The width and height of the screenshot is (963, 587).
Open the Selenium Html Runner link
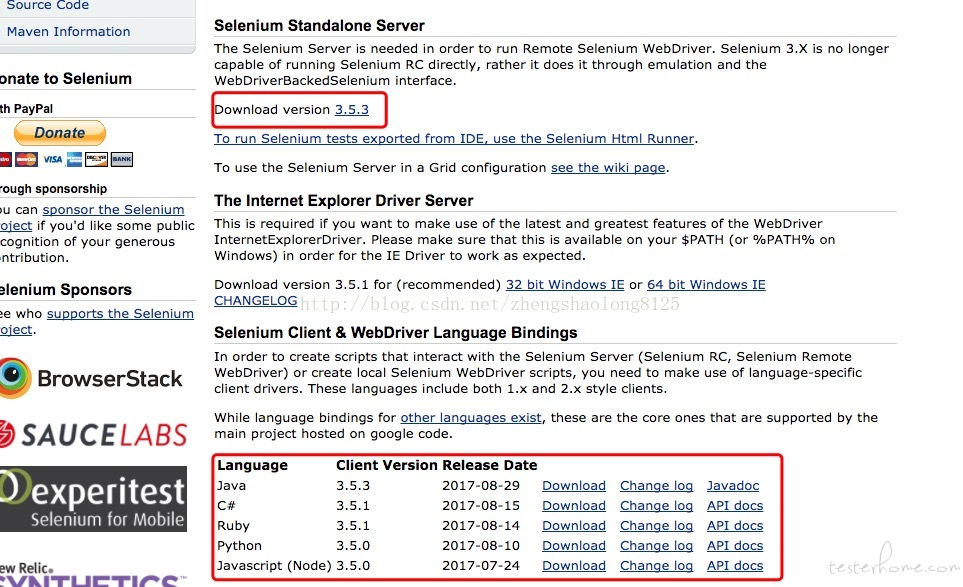(x=454, y=138)
